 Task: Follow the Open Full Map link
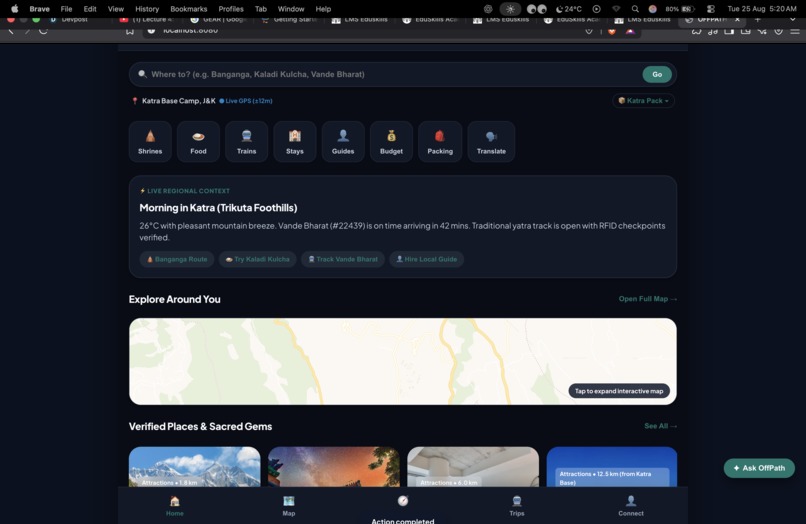pos(648,299)
